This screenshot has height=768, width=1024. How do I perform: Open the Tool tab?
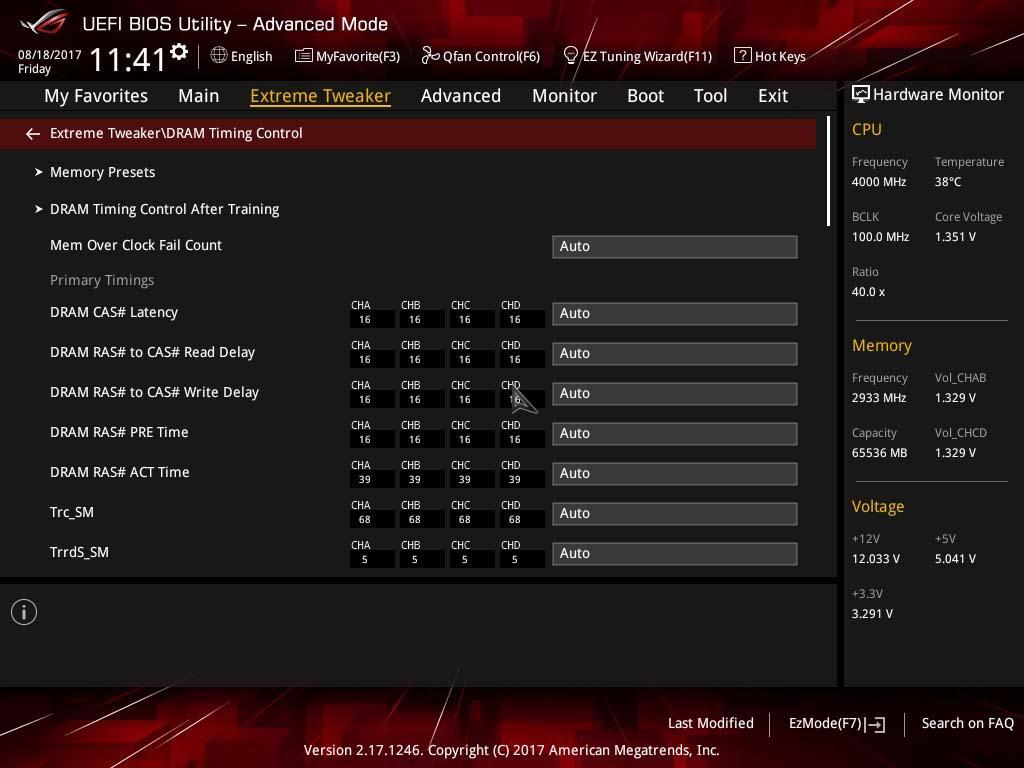coord(711,96)
